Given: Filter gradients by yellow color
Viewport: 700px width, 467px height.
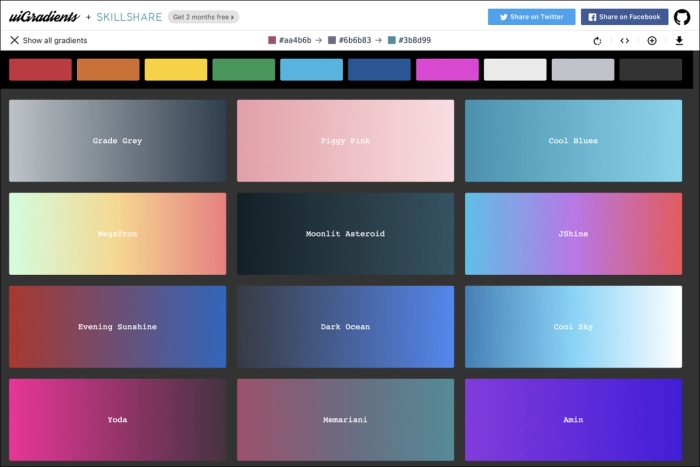Looking at the screenshot, I should coord(176,70).
